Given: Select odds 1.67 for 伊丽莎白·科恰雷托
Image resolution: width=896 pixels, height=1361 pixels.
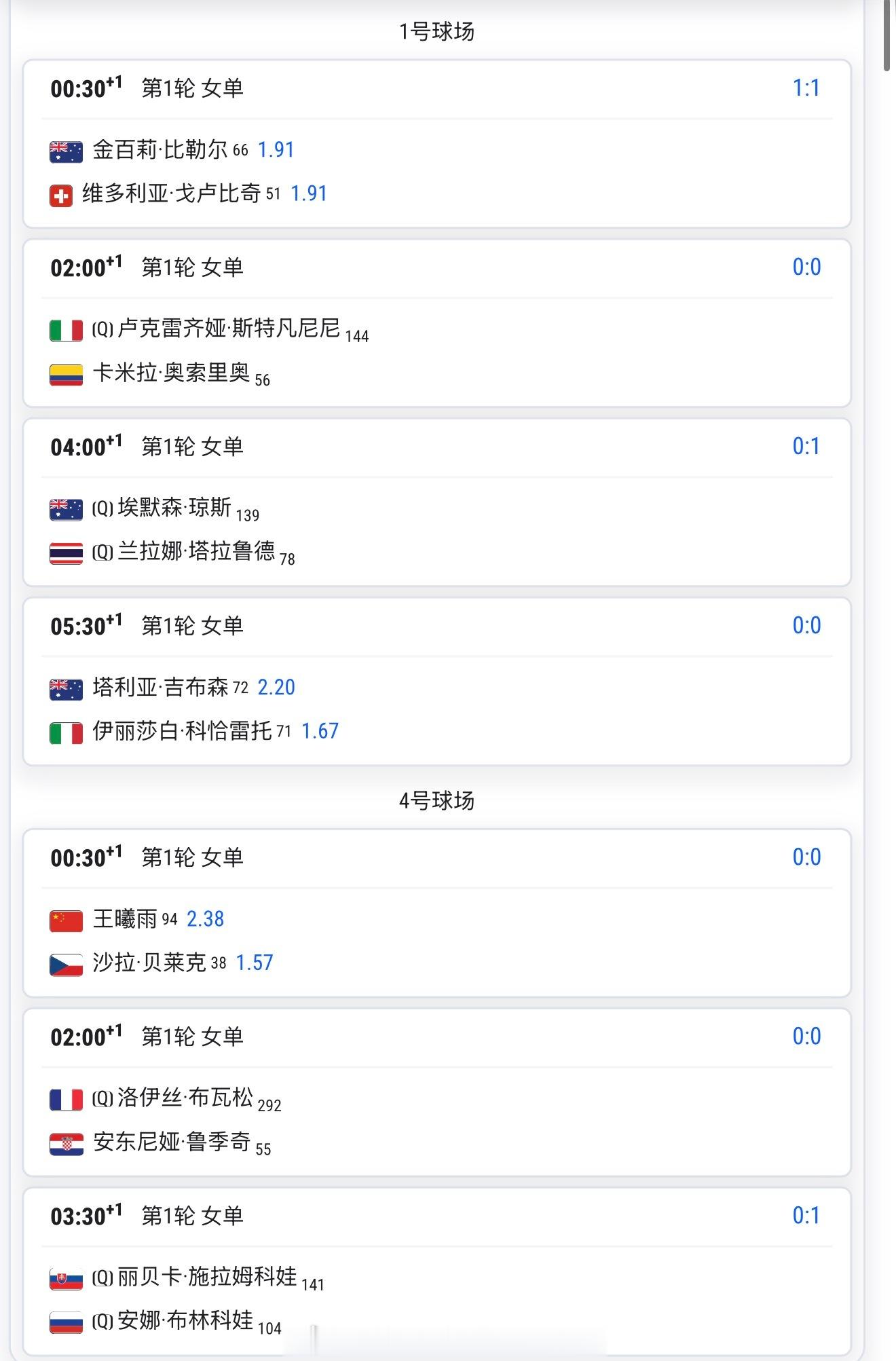Looking at the screenshot, I should coord(320,731).
